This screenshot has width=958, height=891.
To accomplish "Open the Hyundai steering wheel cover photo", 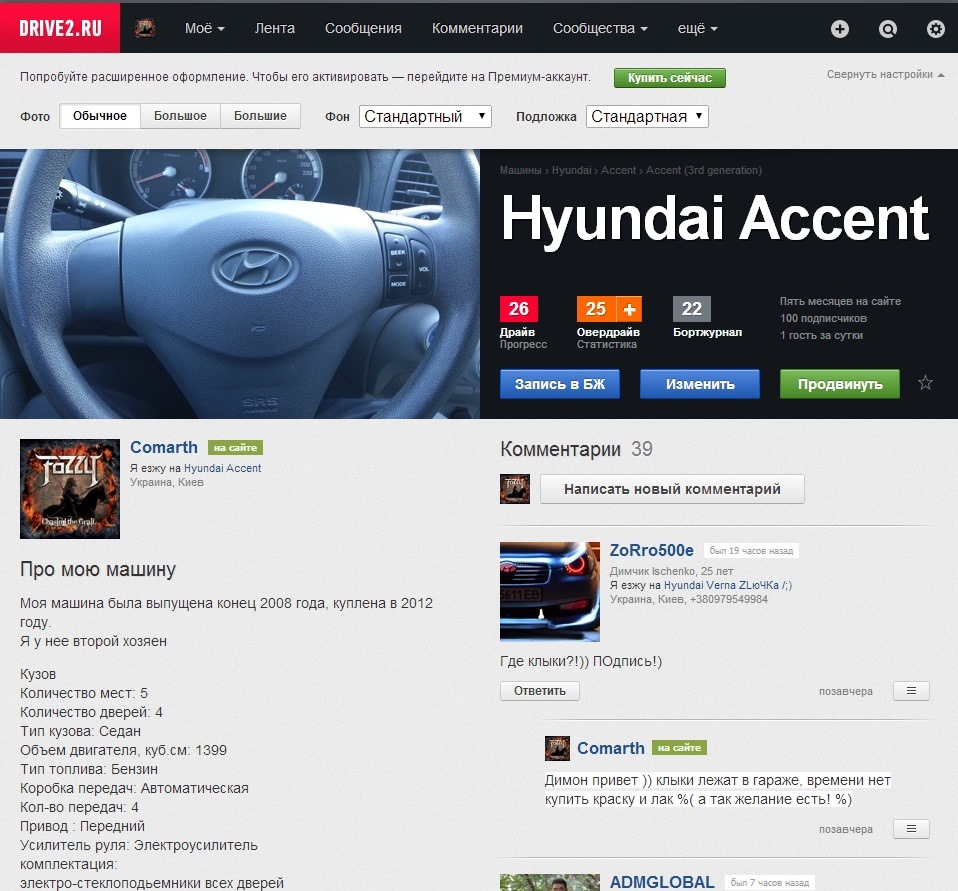I will pyautogui.click(x=240, y=284).
